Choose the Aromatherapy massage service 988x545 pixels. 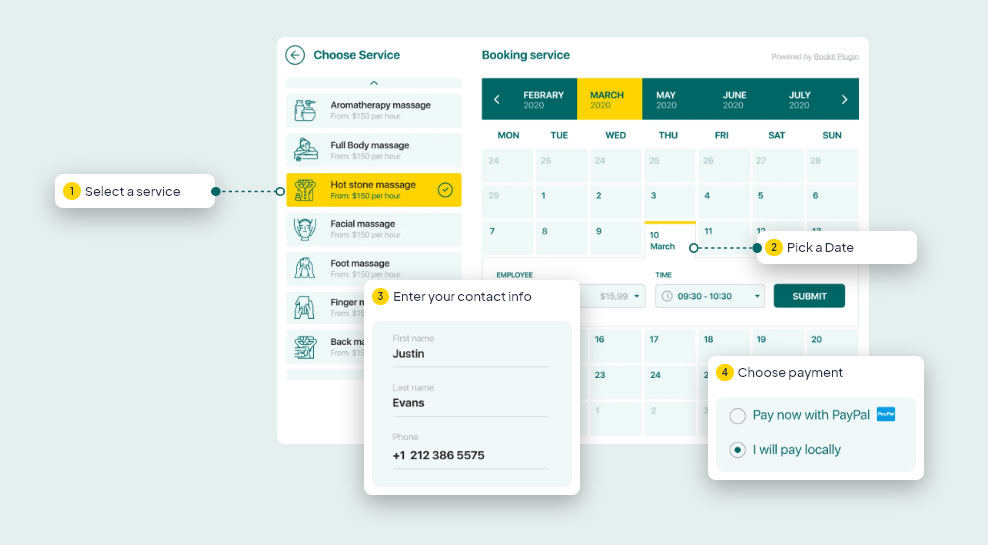(x=374, y=110)
